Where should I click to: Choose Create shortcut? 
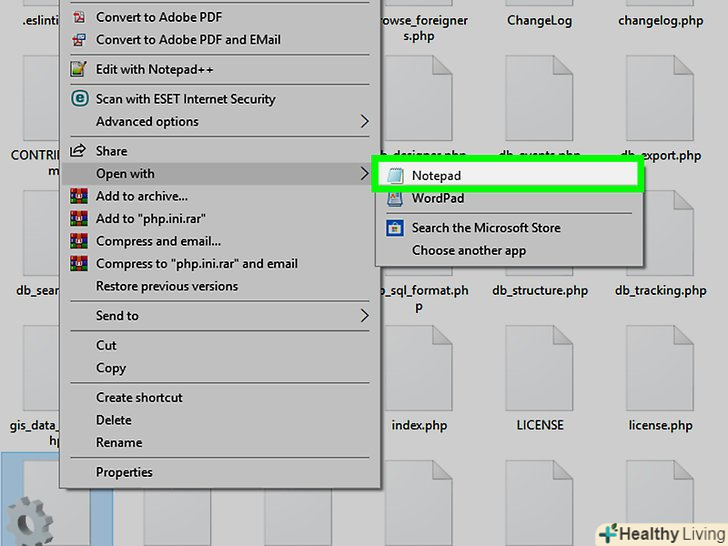pos(220,397)
